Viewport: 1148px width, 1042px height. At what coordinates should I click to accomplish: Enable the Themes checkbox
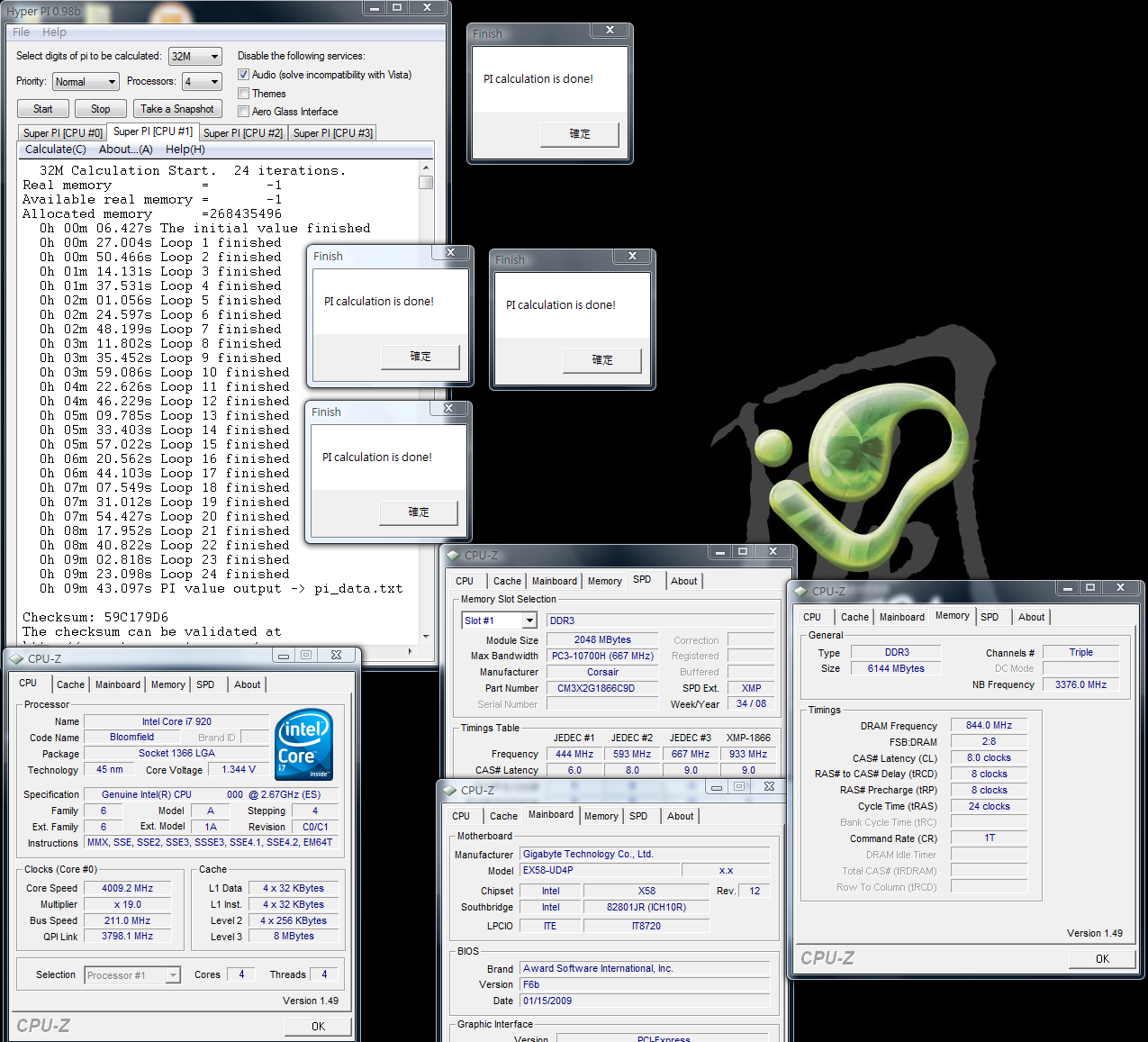click(x=243, y=94)
